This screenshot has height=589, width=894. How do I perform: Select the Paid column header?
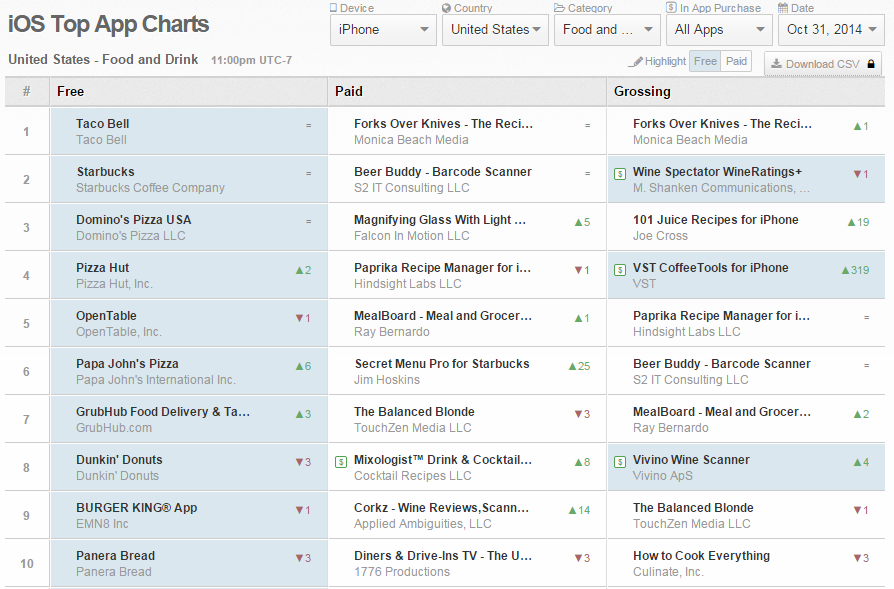click(349, 92)
